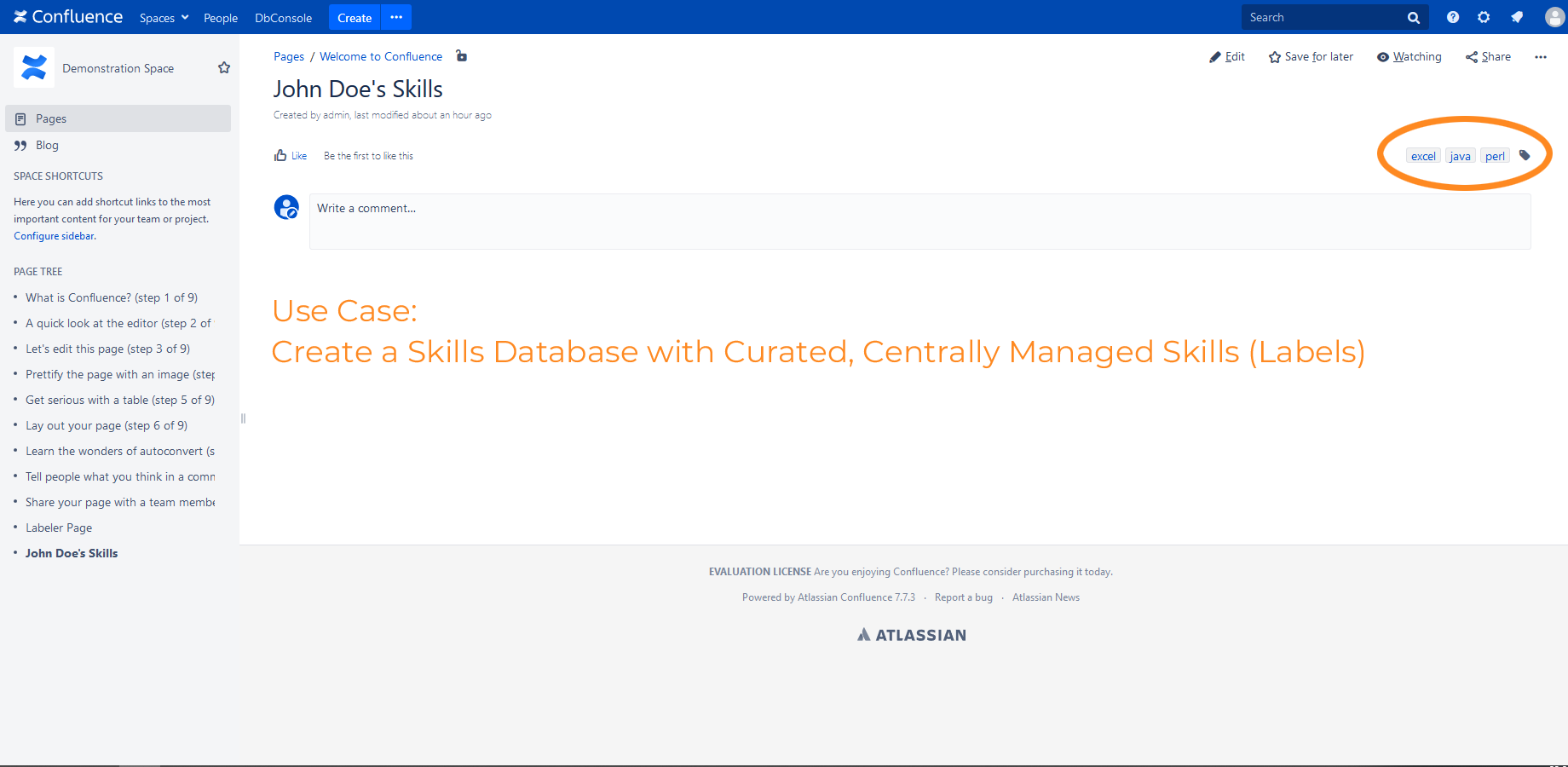Open the People menu item
This screenshot has width=1568, height=767.
click(x=221, y=18)
